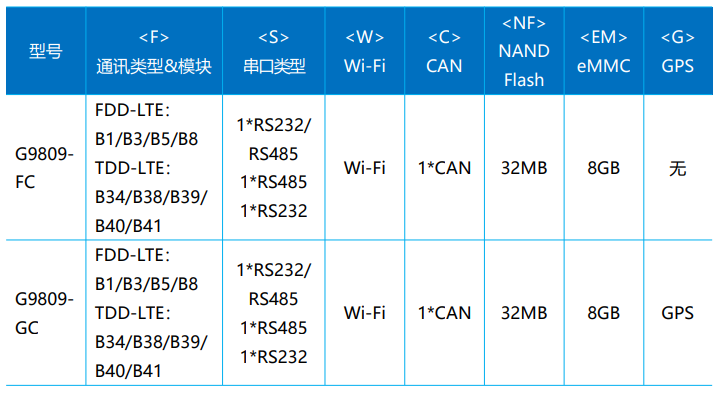
Task: Click the <C> CAN column header
Action: click(x=445, y=51)
